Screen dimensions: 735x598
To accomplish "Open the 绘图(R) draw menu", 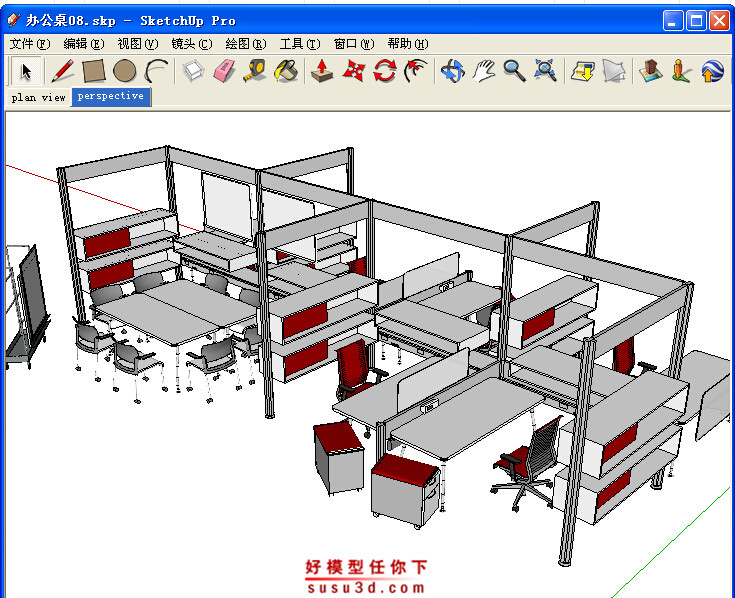I will point(246,44).
